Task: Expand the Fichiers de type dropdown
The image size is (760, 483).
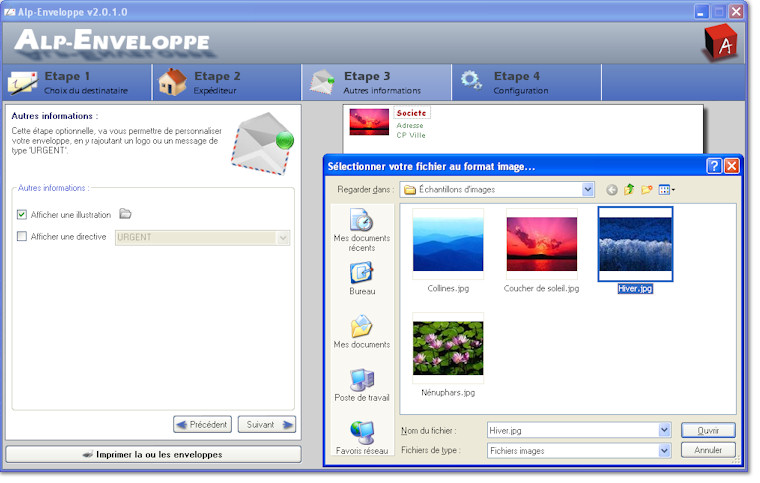Action: (x=664, y=451)
